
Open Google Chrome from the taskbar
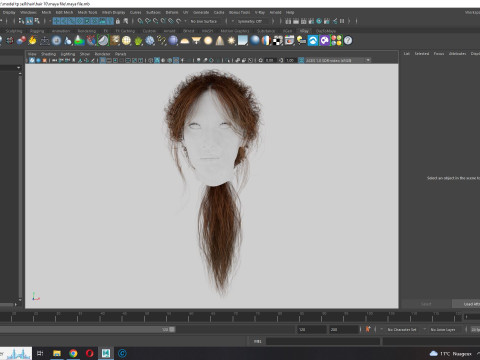(73, 353)
